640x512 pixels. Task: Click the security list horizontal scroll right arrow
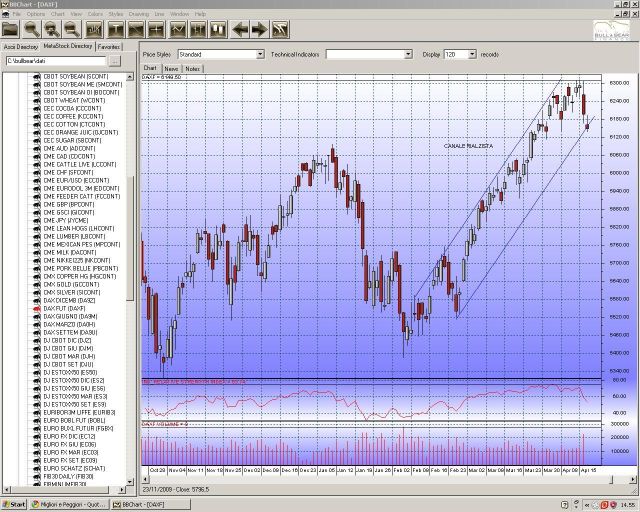(x=122, y=489)
